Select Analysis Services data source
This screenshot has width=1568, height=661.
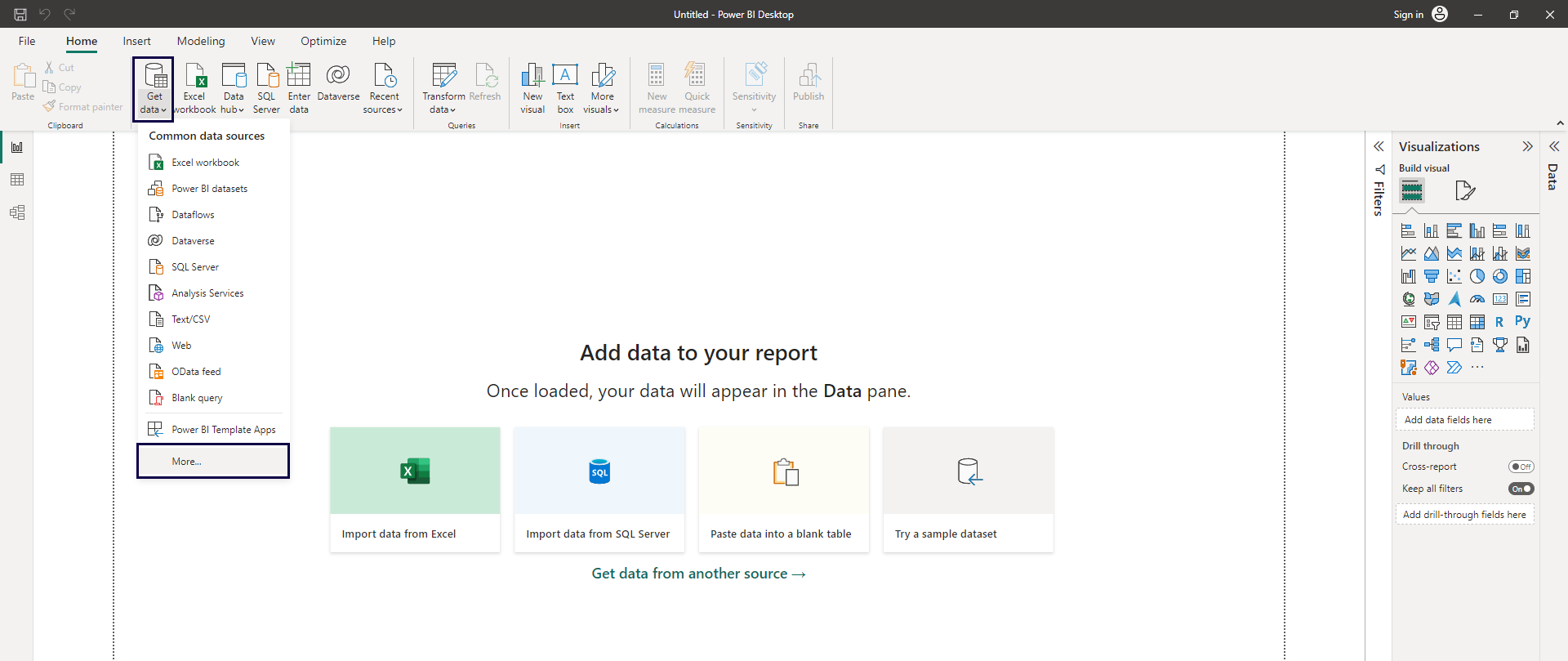point(213,293)
